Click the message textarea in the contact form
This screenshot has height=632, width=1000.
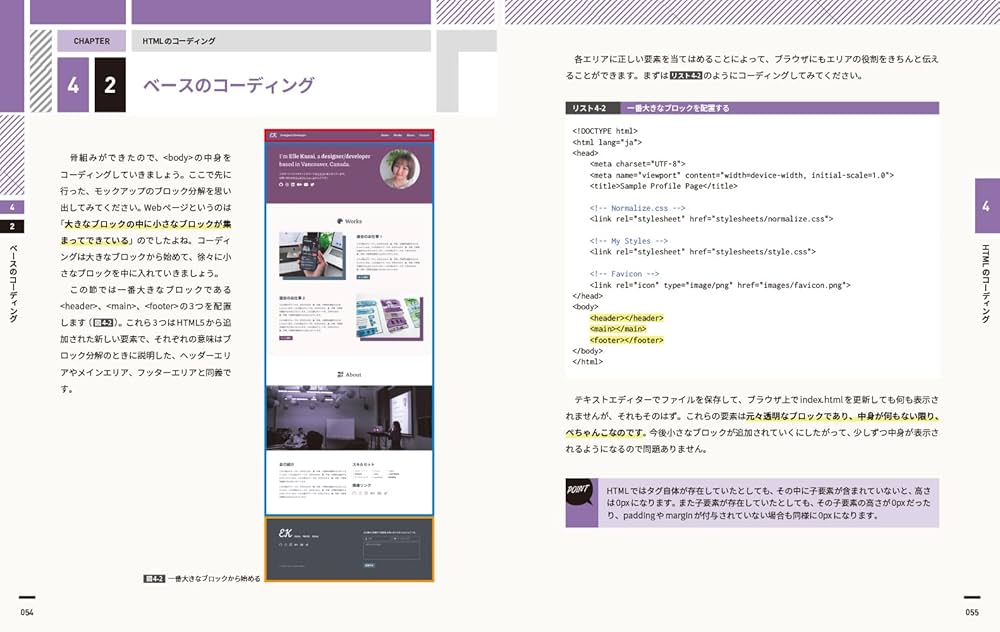(x=391, y=551)
